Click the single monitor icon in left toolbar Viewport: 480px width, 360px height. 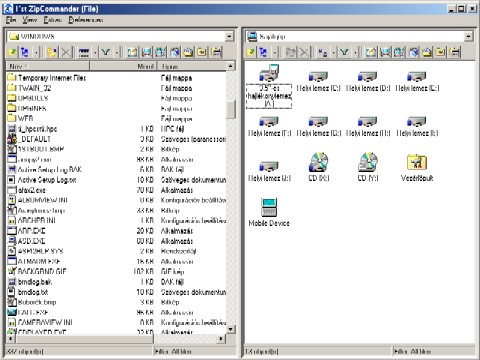click(147, 52)
